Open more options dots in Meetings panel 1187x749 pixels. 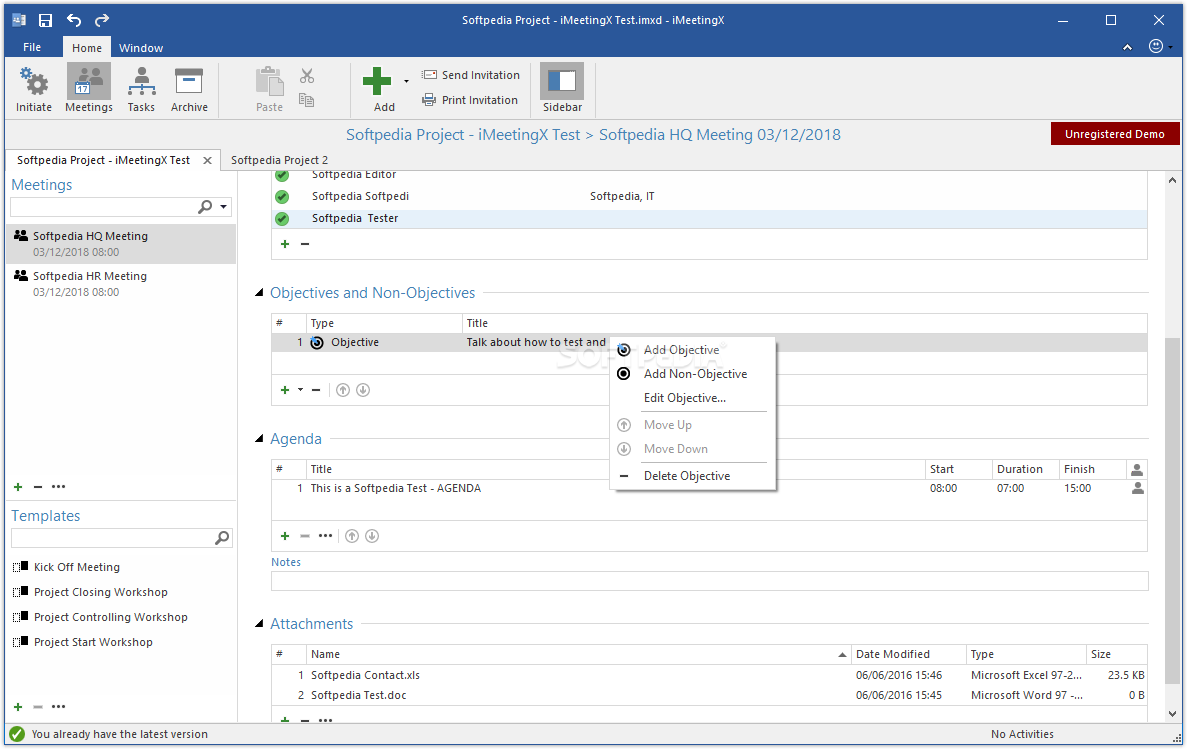tap(58, 487)
